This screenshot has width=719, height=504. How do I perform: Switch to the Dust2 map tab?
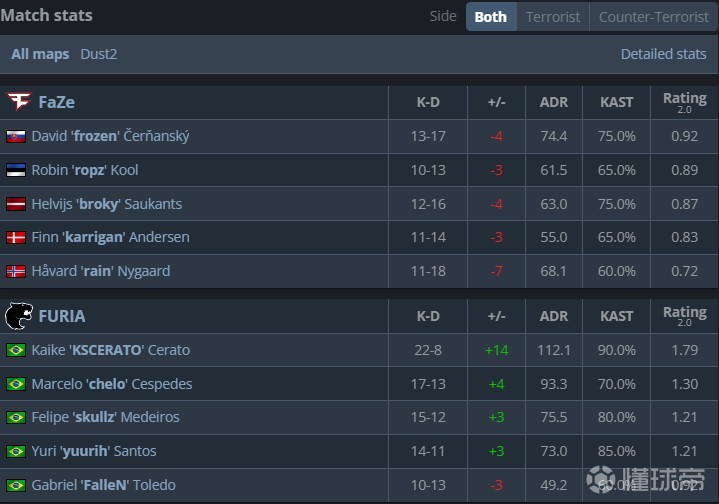tap(99, 54)
